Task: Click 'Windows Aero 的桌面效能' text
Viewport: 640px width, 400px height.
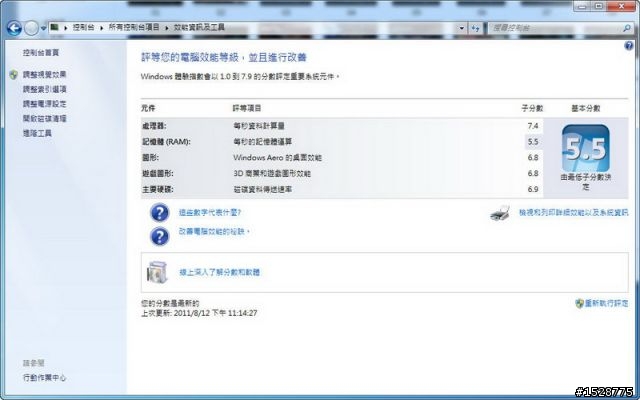Action: pos(278,158)
